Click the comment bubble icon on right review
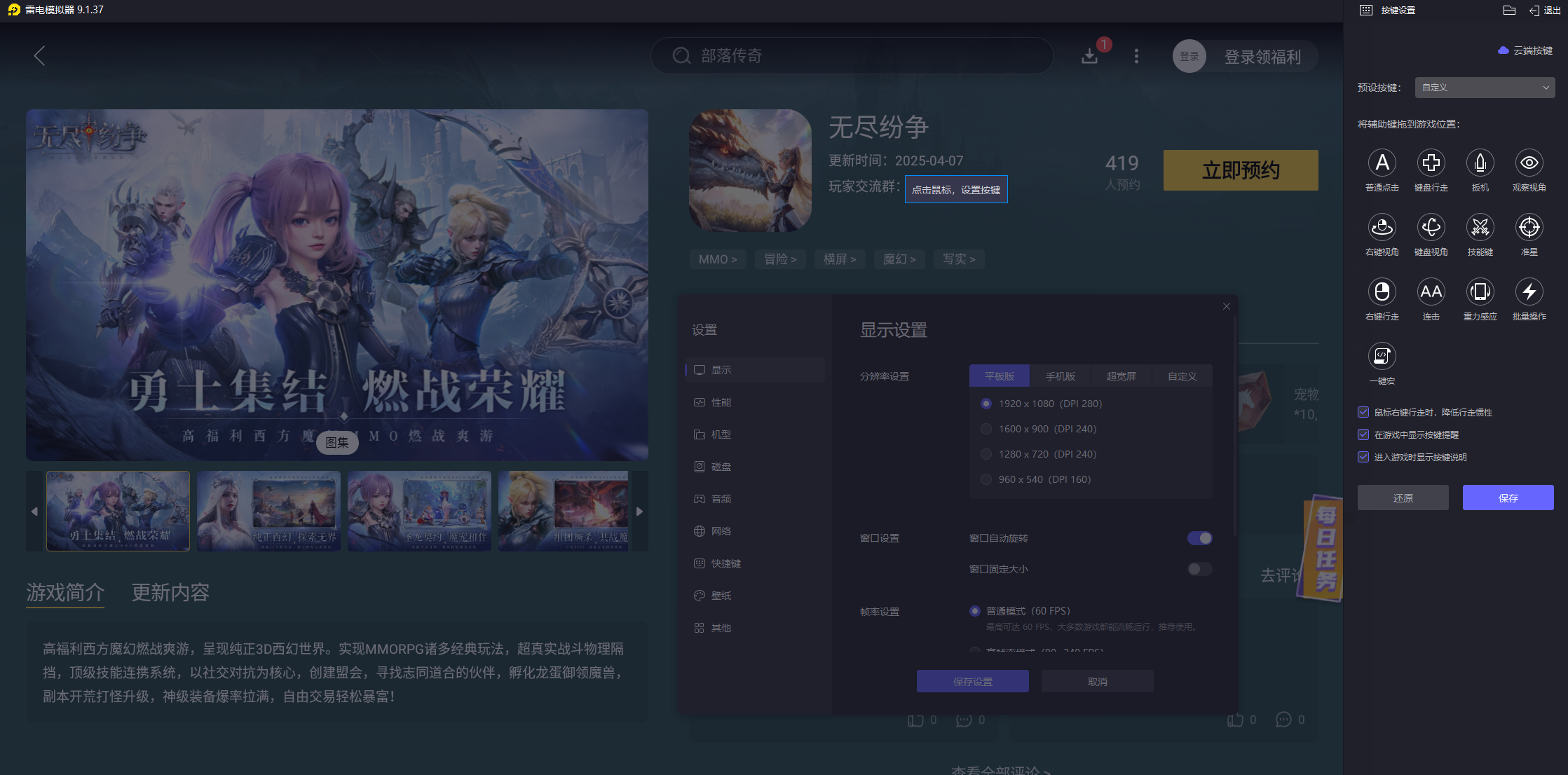The width and height of the screenshot is (1568, 775). (x=1283, y=720)
